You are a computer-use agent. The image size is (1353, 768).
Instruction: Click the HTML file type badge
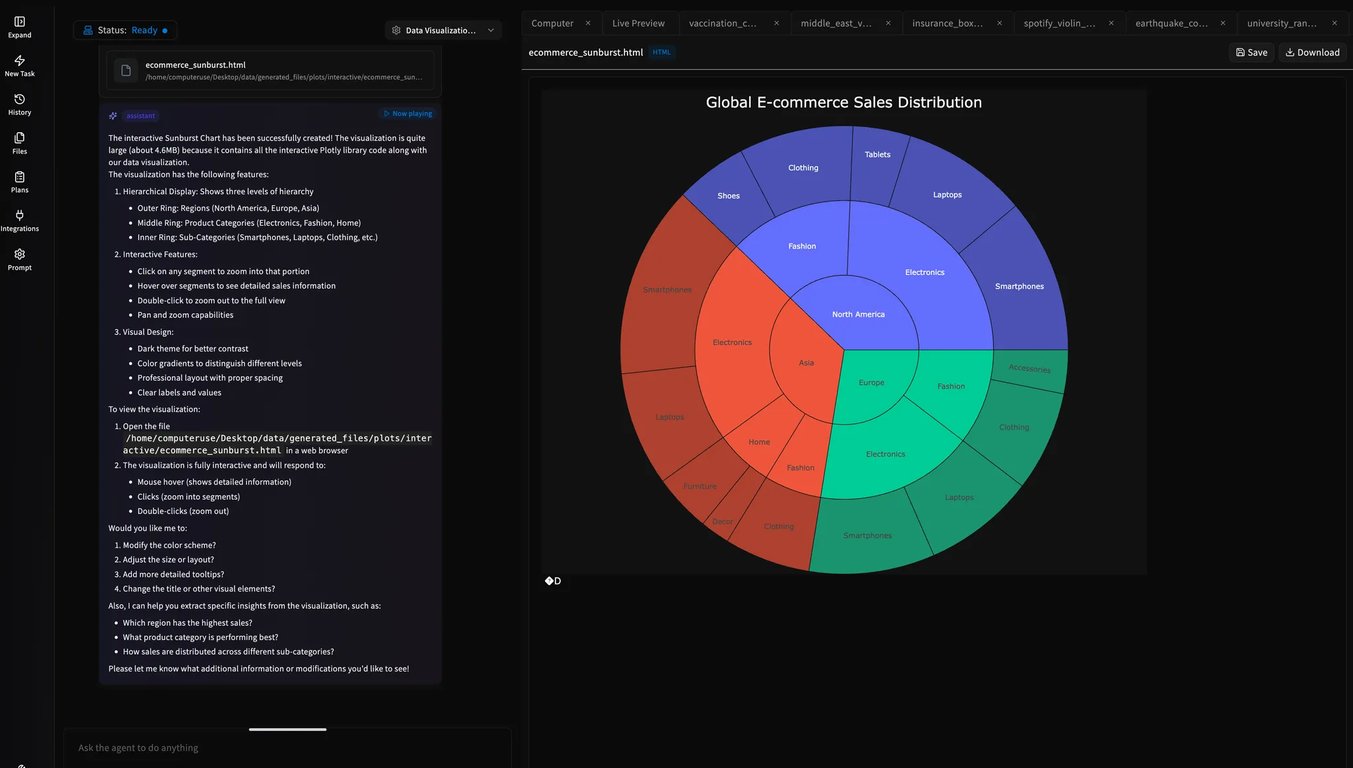point(662,52)
